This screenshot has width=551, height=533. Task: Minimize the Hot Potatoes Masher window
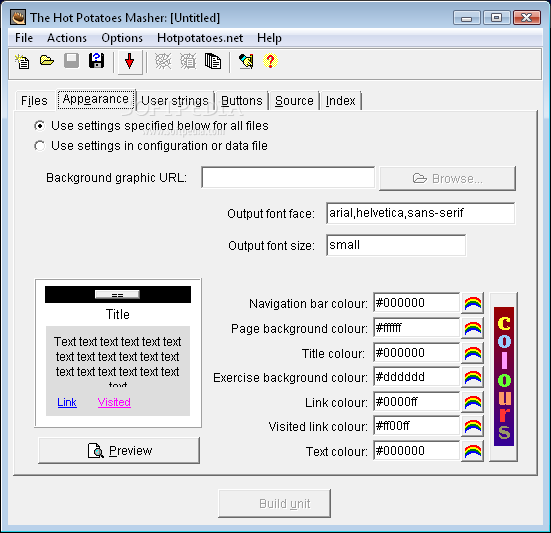coord(466,18)
